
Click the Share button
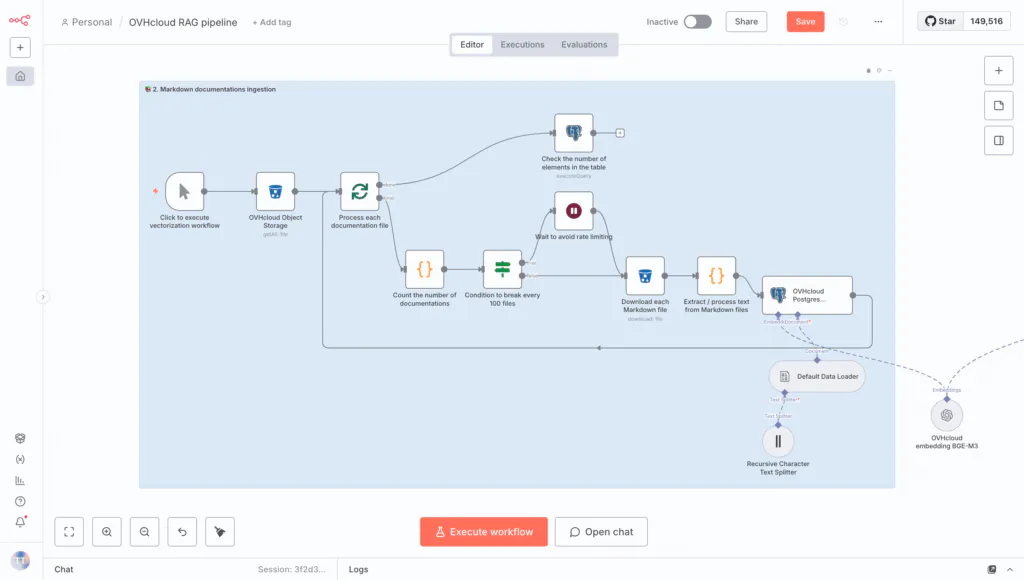(746, 22)
